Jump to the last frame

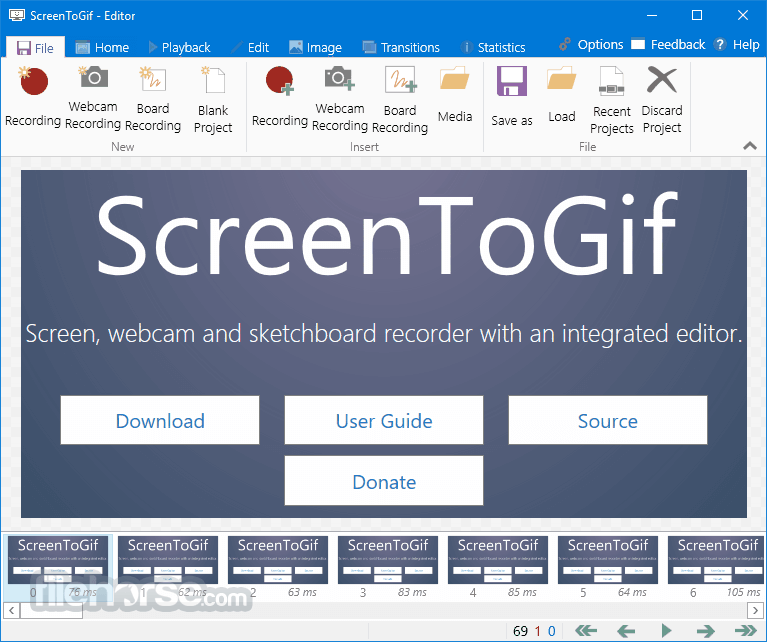point(746,631)
